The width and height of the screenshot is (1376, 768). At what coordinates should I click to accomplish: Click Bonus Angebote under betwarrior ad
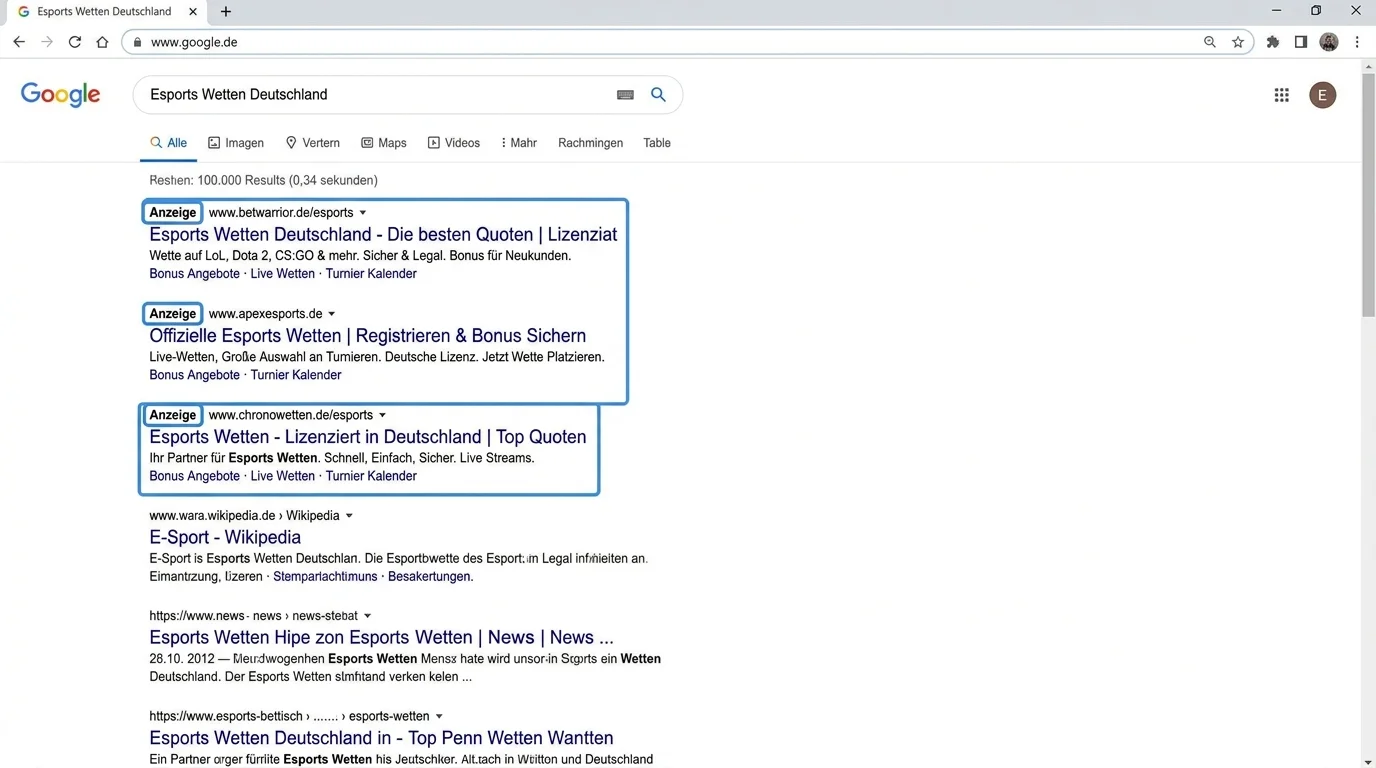(x=195, y=274)
